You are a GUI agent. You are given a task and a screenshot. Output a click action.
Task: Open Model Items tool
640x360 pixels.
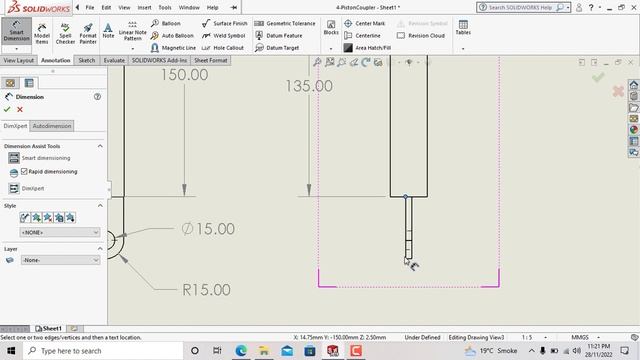[42, 33]
